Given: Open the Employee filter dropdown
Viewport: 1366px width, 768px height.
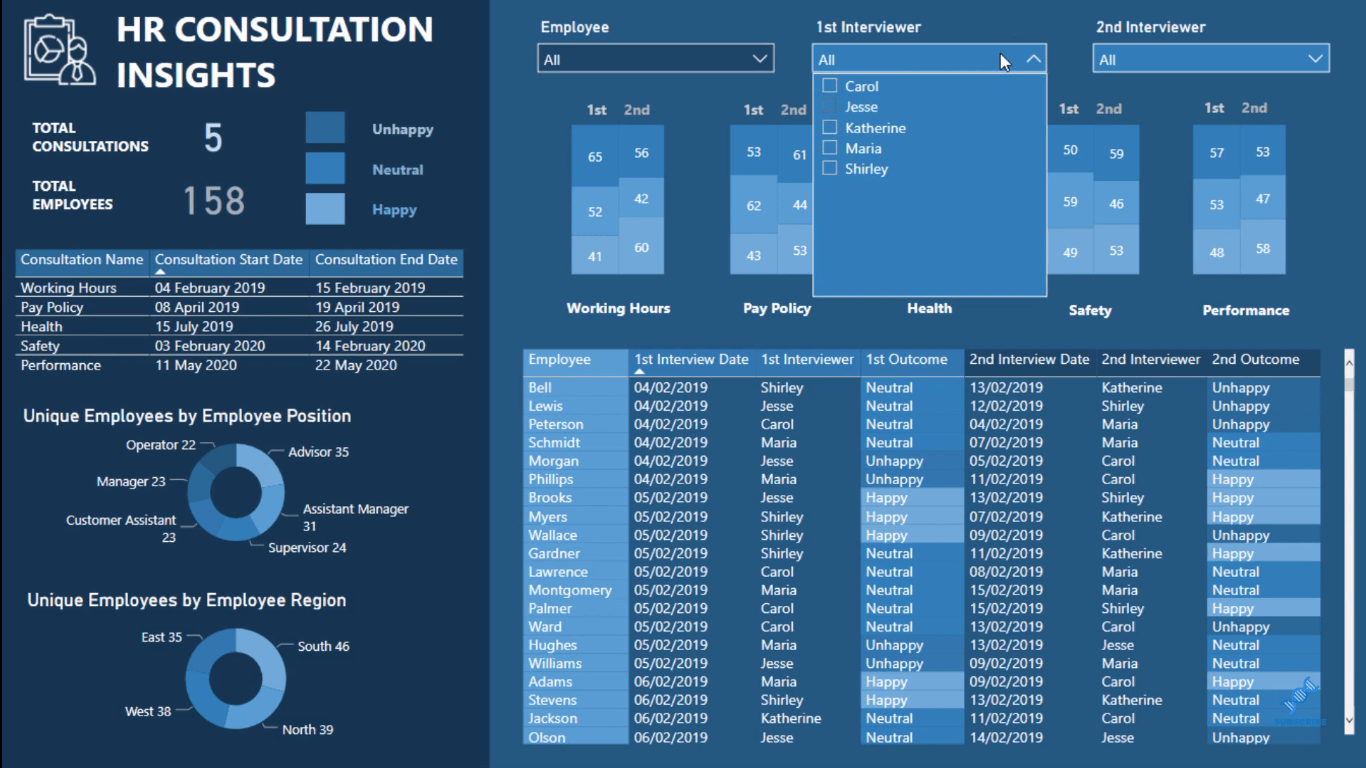Looking at the screenshot, I should click(656, 59).
